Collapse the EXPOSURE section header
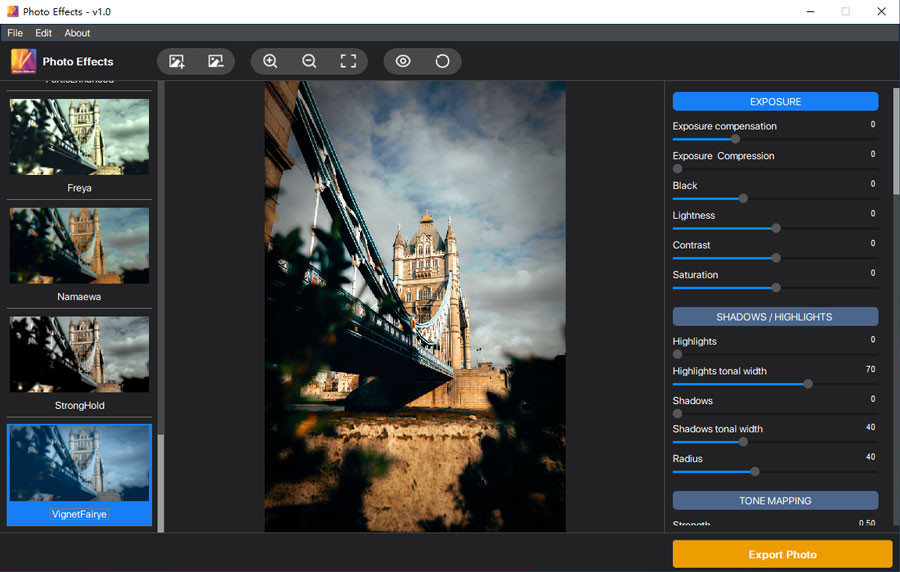900x572 pixels. (x=775, y=102)
